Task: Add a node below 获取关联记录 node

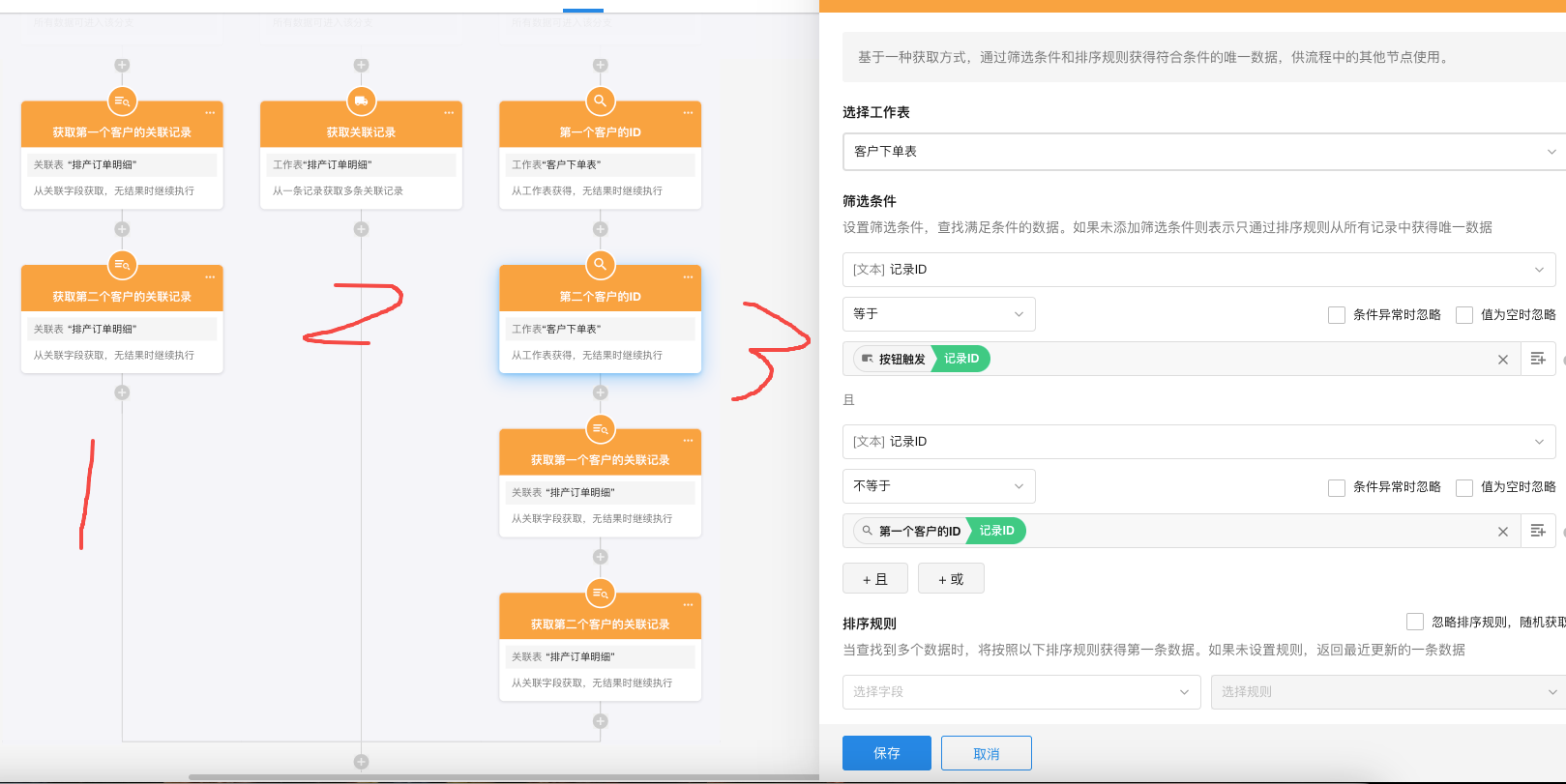Action: [x=361, y=229]
